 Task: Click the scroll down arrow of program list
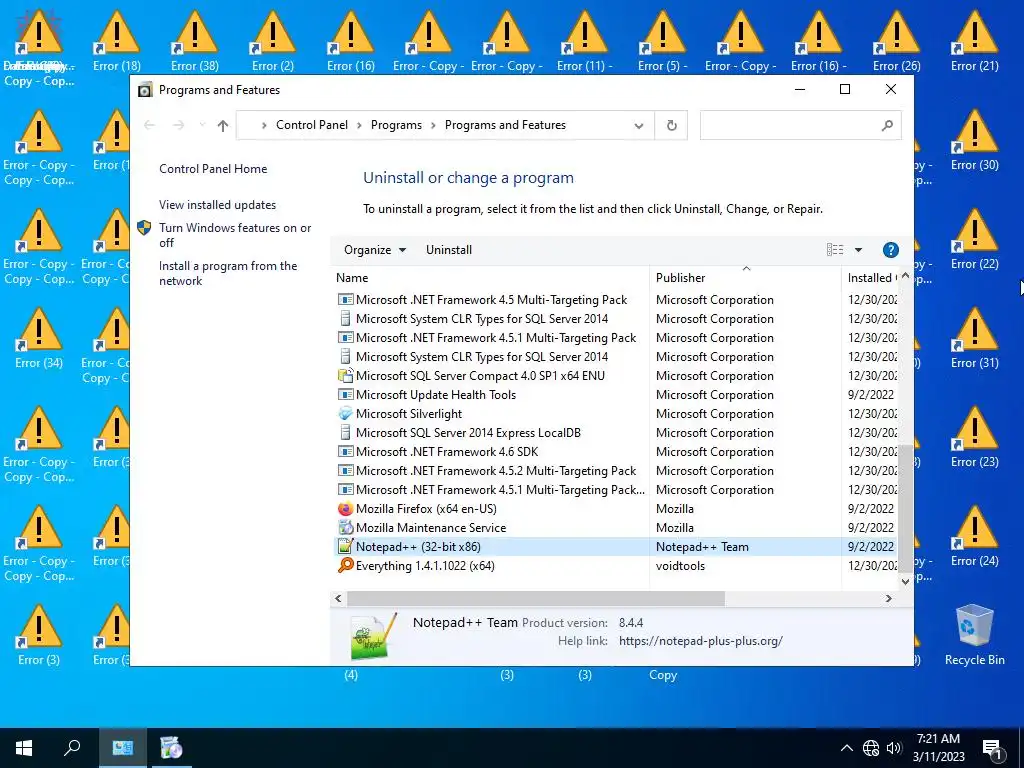point(905,581)
